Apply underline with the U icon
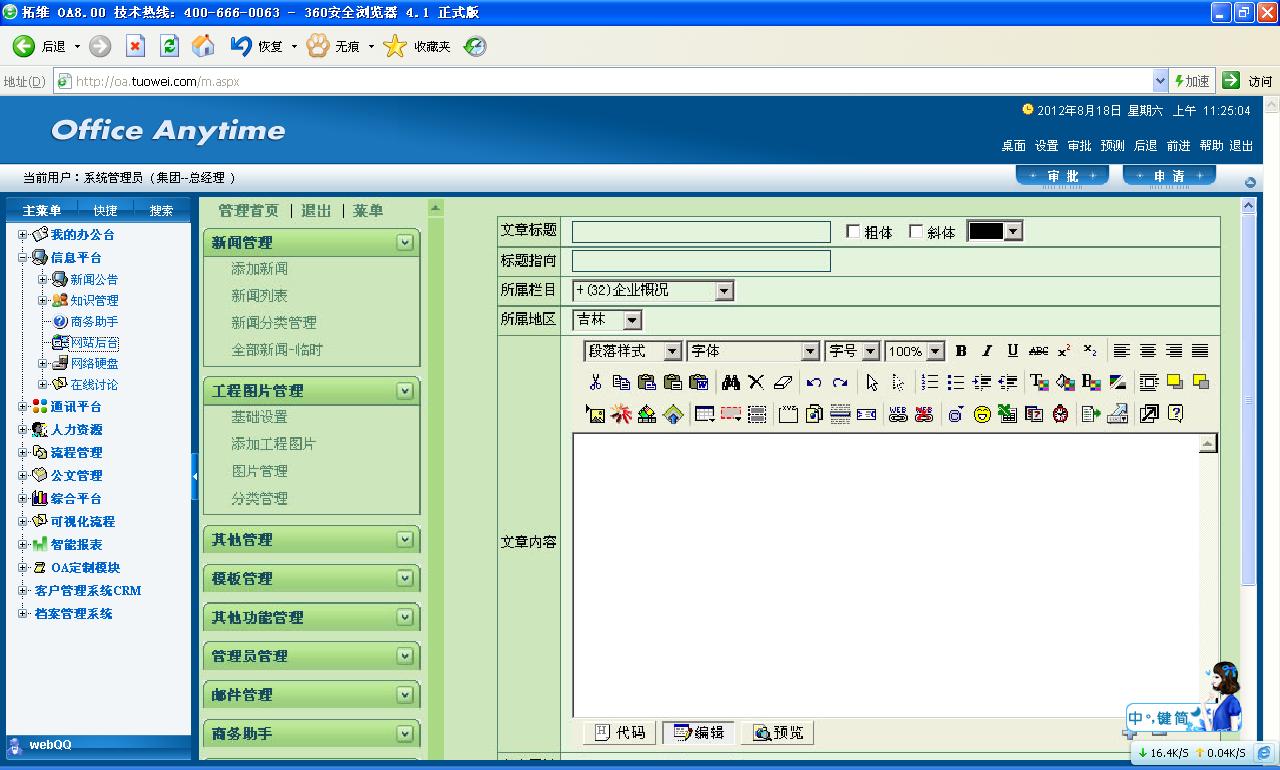Screen dimensions: 1280x770 (1012, 351)
